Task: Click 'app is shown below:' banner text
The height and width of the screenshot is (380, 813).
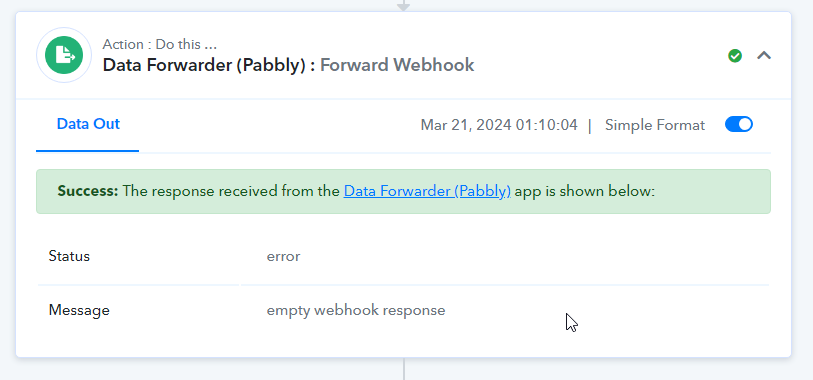Action: [585, 191]
